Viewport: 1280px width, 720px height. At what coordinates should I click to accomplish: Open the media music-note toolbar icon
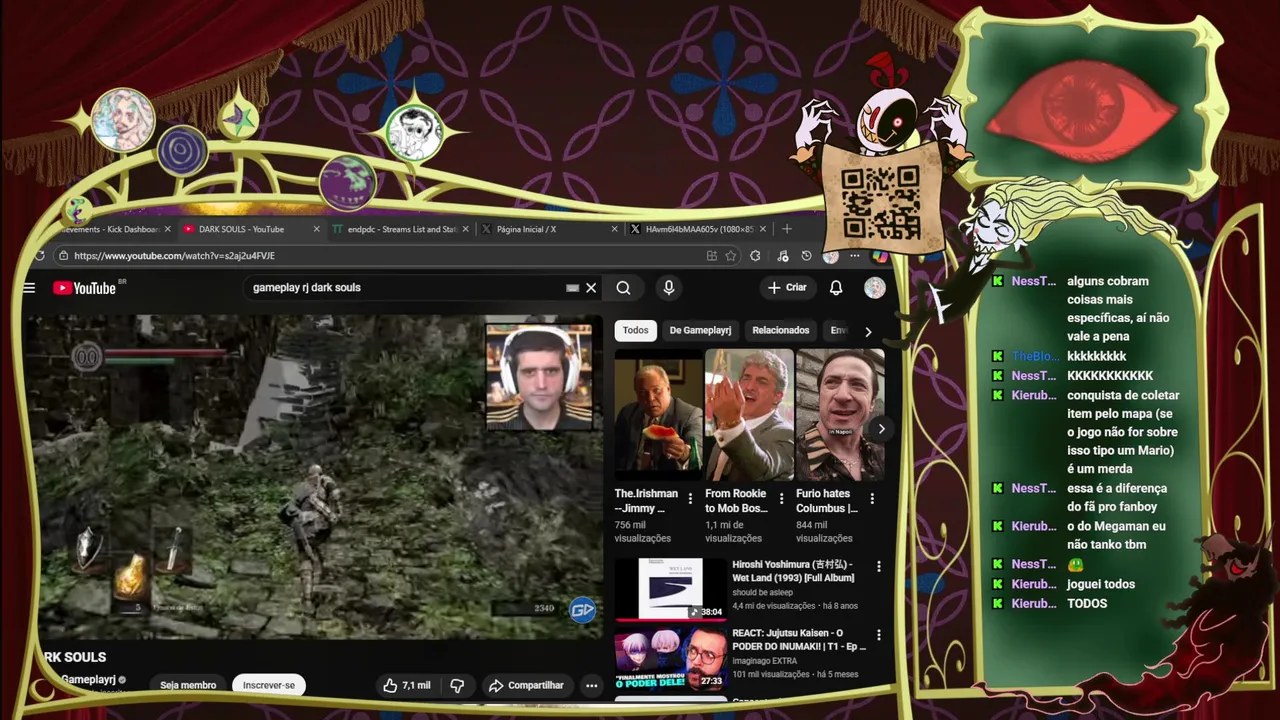pyautogui.click(x=783, y=256)
